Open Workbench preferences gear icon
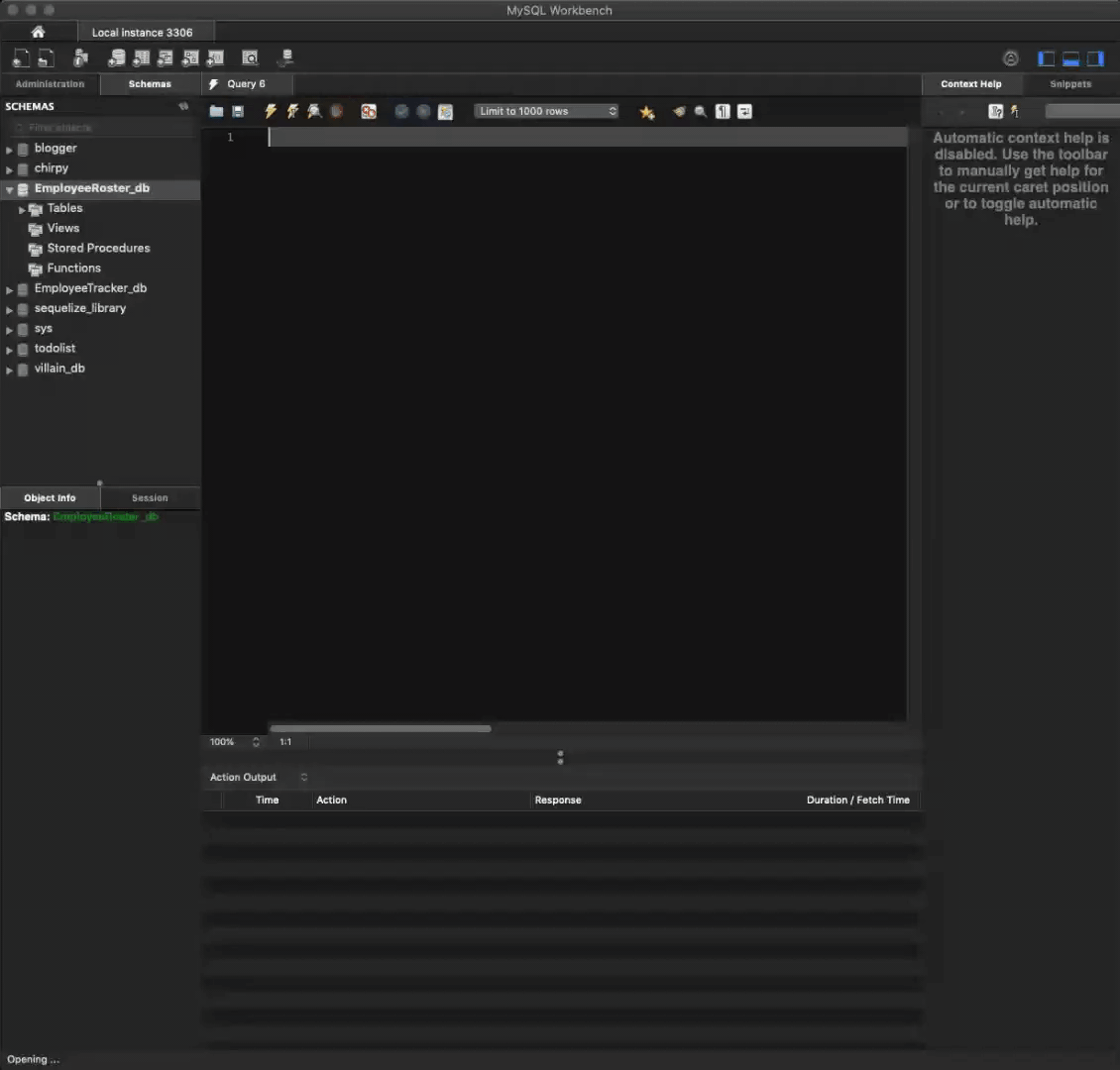 pos(1011,58)
